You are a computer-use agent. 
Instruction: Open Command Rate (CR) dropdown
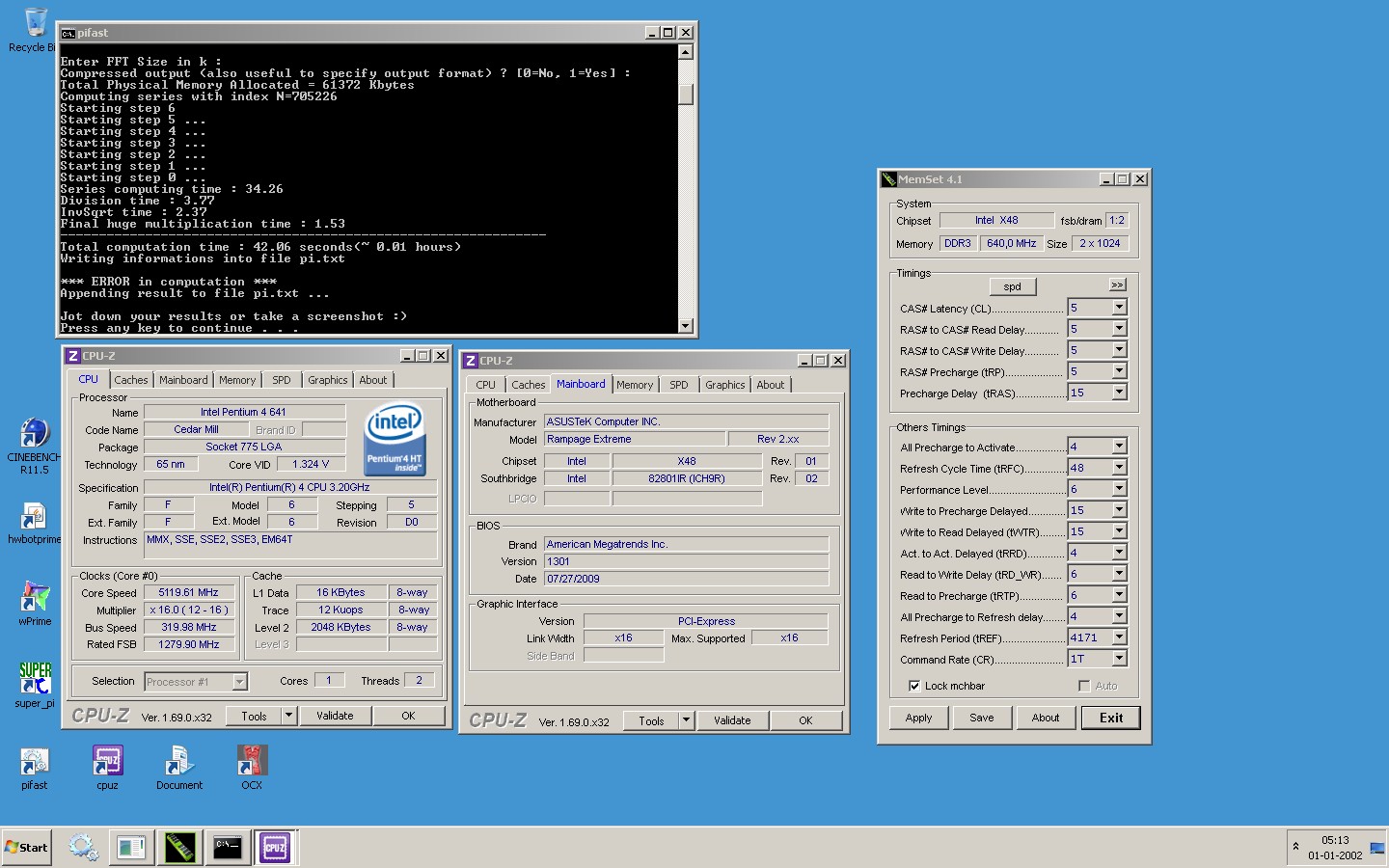1119,659
